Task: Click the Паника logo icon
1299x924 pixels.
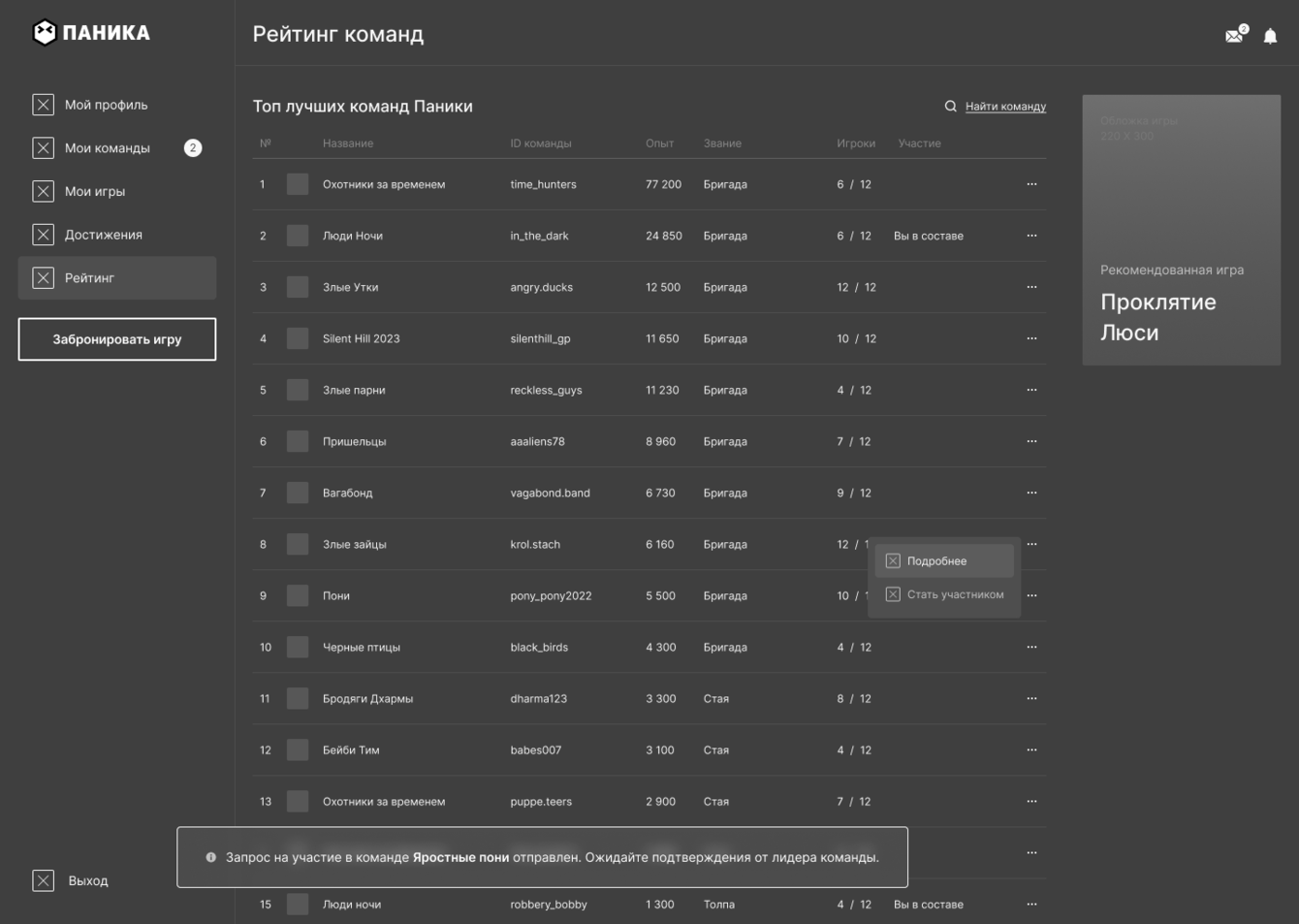Action: (x=45, y=33)
